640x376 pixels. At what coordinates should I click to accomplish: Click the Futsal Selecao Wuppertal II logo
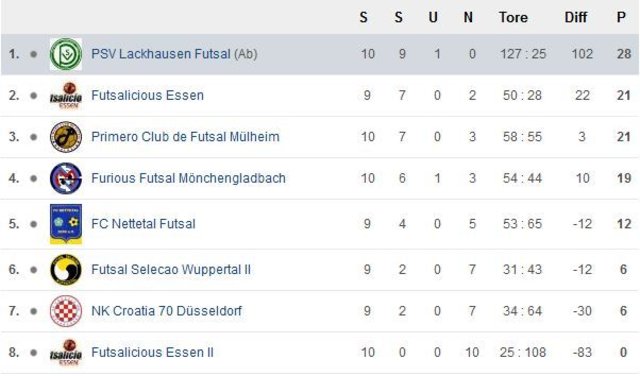66,270
